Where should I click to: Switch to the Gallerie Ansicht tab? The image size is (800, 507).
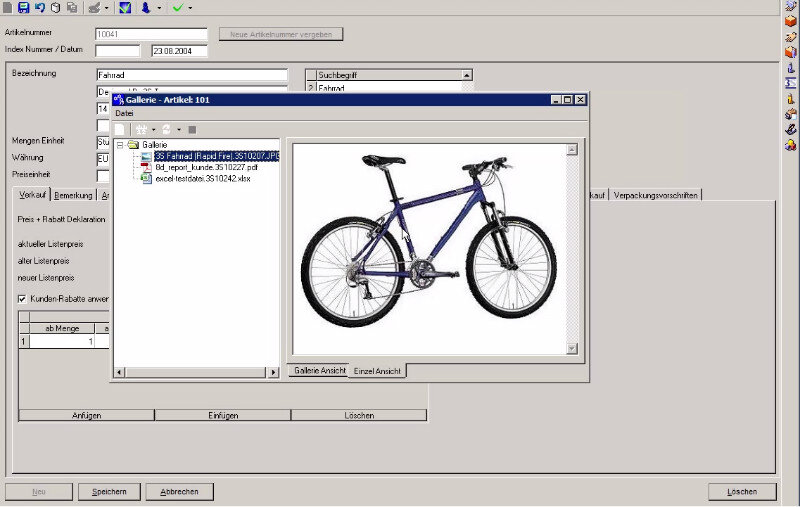point(319,371)
